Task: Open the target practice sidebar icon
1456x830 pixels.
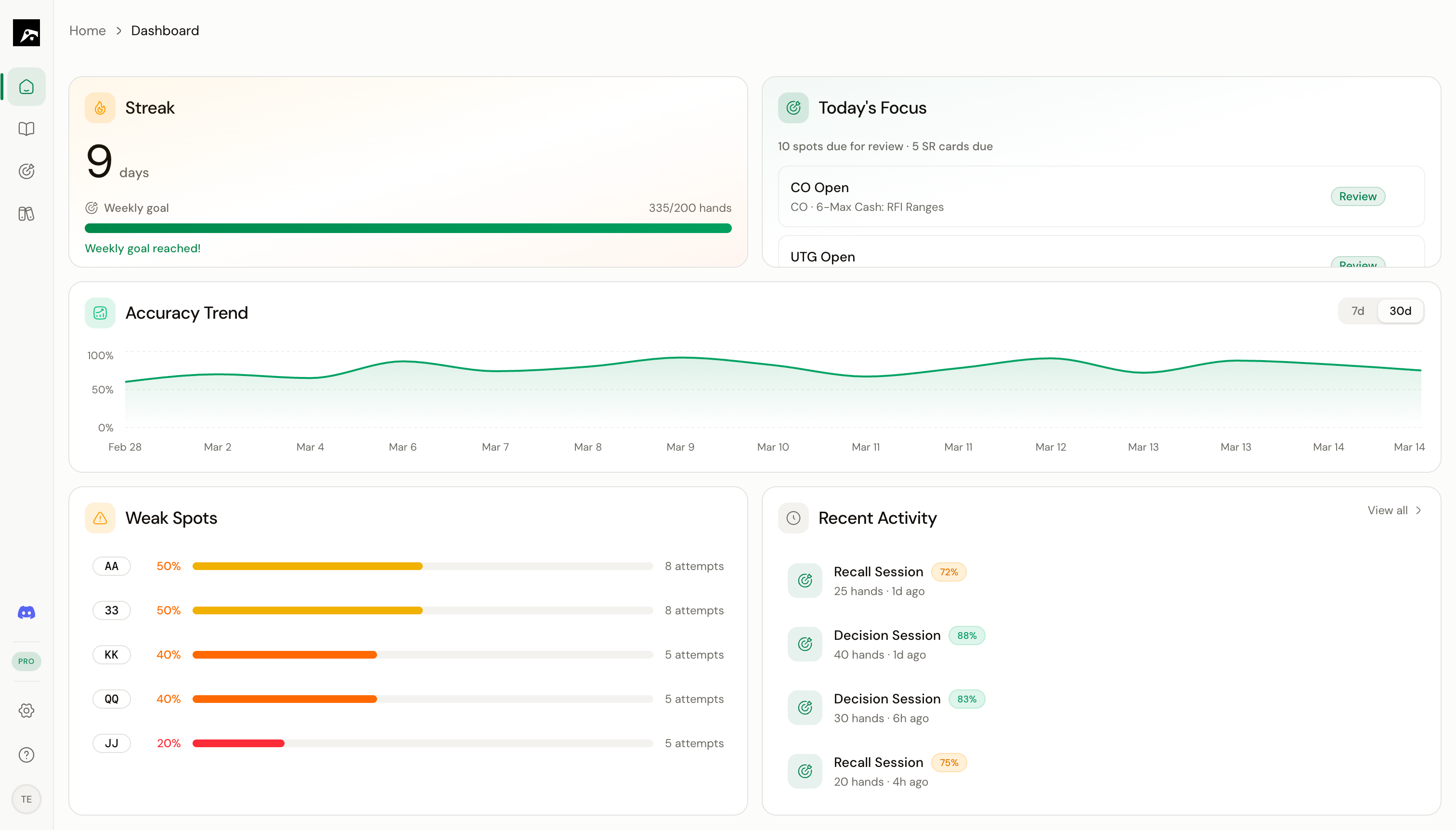Action: [x=26, y=171]
